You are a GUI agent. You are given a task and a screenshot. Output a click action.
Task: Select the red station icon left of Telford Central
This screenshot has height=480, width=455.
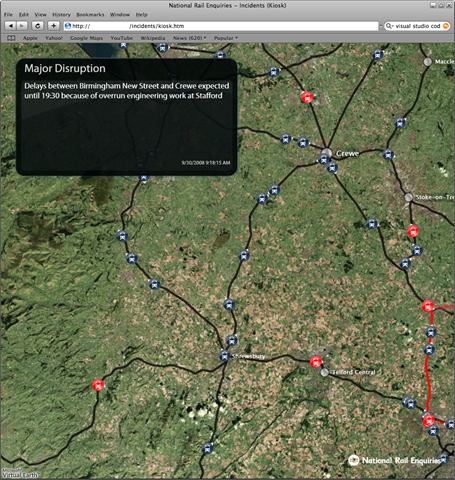click(x=315, y=361)
